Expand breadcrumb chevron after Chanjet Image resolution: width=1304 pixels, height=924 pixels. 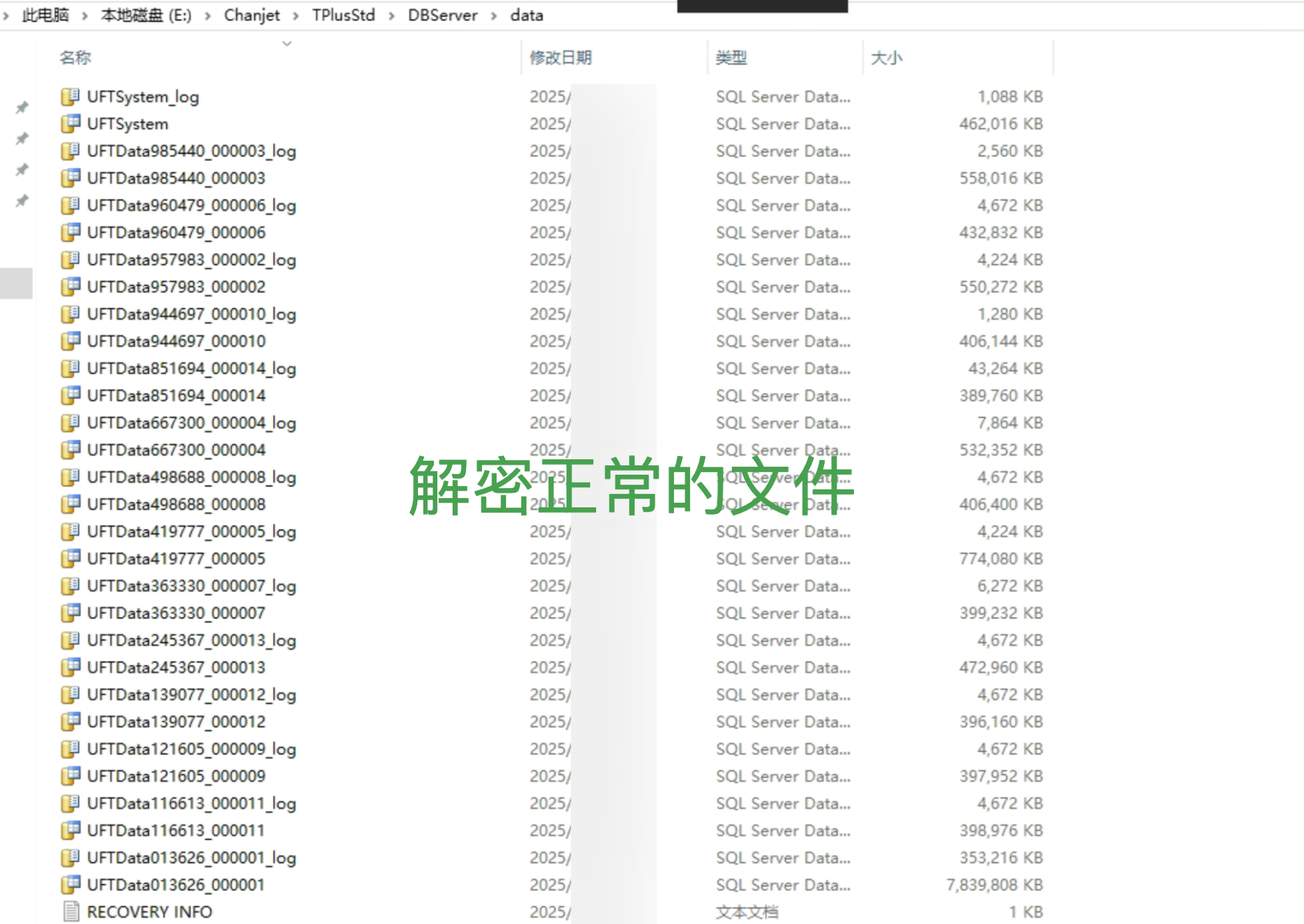pos(295,16)
